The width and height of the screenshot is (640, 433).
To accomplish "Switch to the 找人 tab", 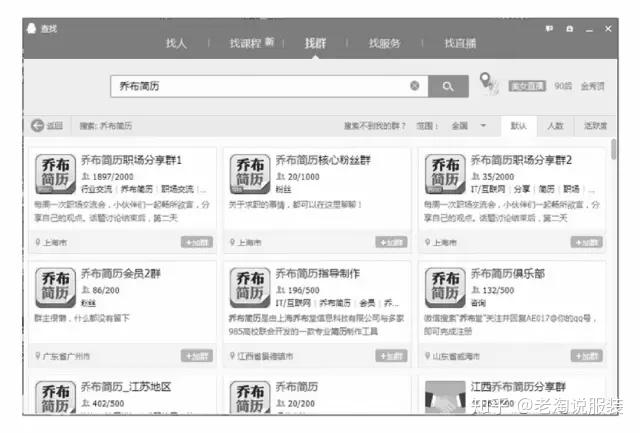I will pyautogui.click(x=176, y=43).
